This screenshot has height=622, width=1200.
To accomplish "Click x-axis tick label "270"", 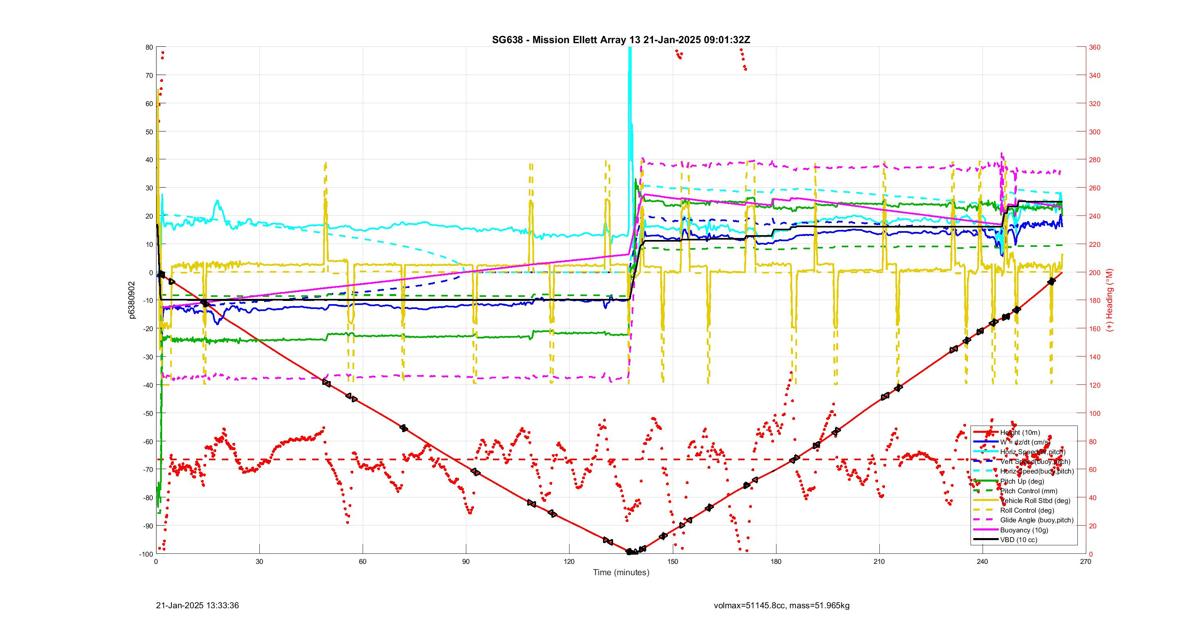I will point(1085,562).
